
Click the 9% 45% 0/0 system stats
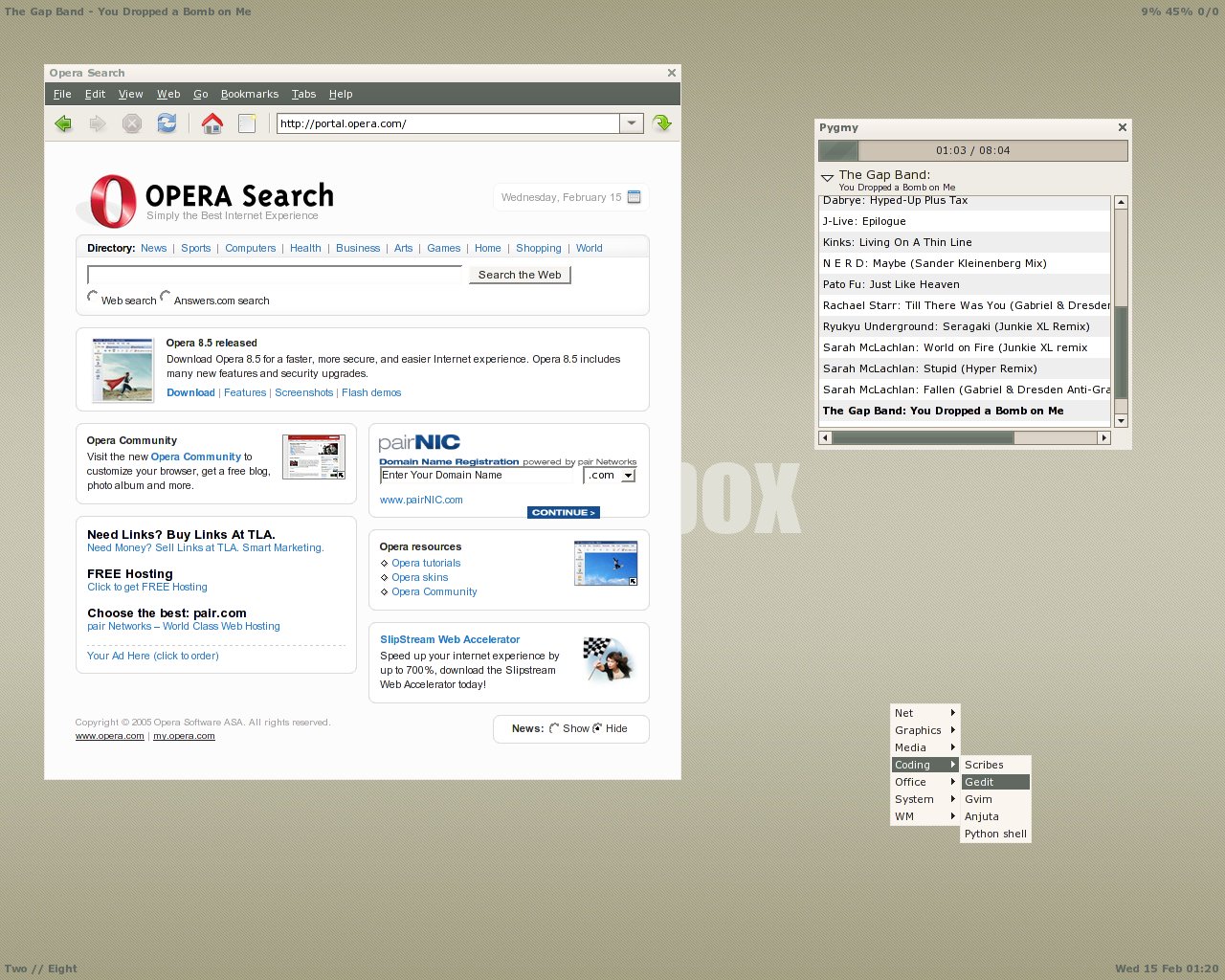pos(1179,11)
